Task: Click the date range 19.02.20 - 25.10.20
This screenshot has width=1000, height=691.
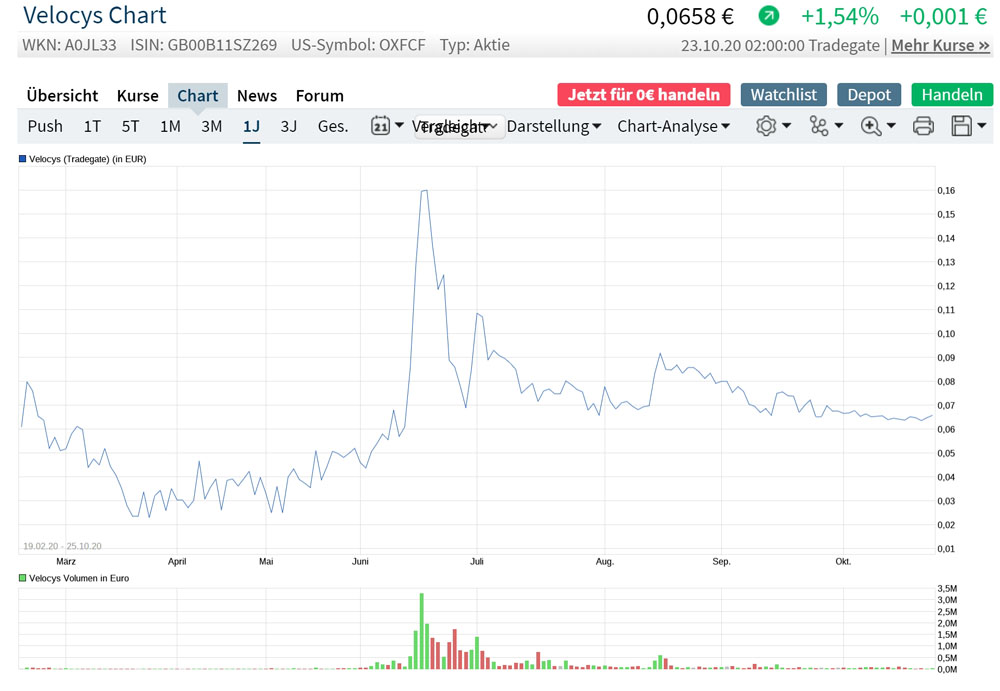Action: (x=62, y=546)
